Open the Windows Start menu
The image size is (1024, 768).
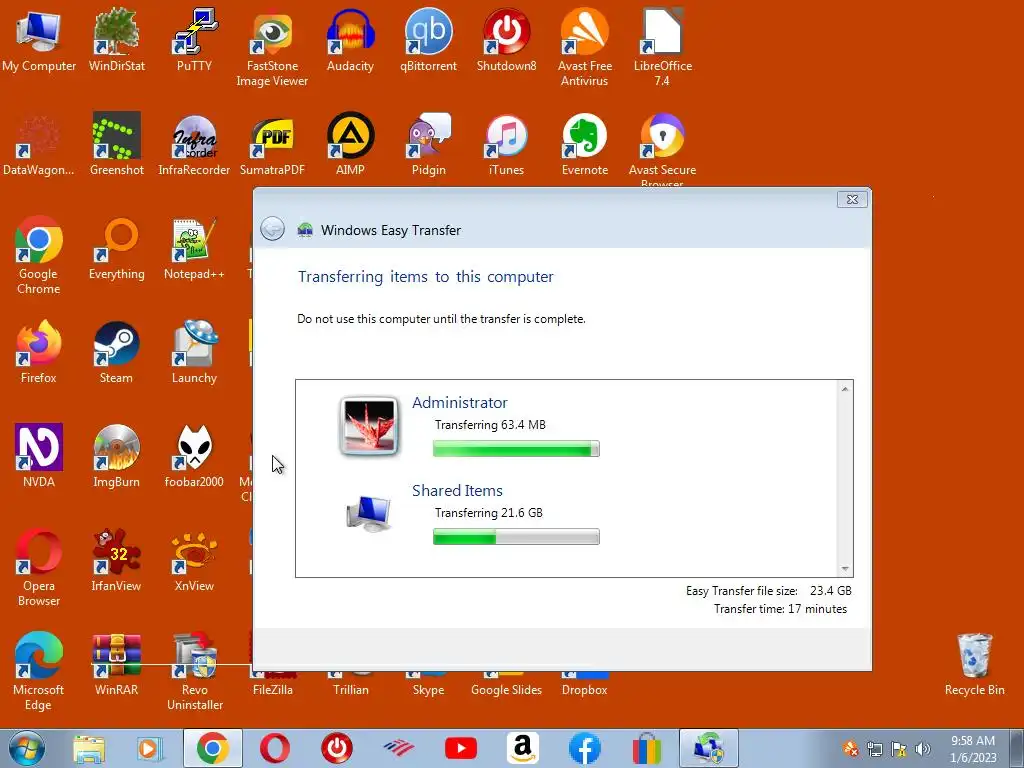click(27, 748)
